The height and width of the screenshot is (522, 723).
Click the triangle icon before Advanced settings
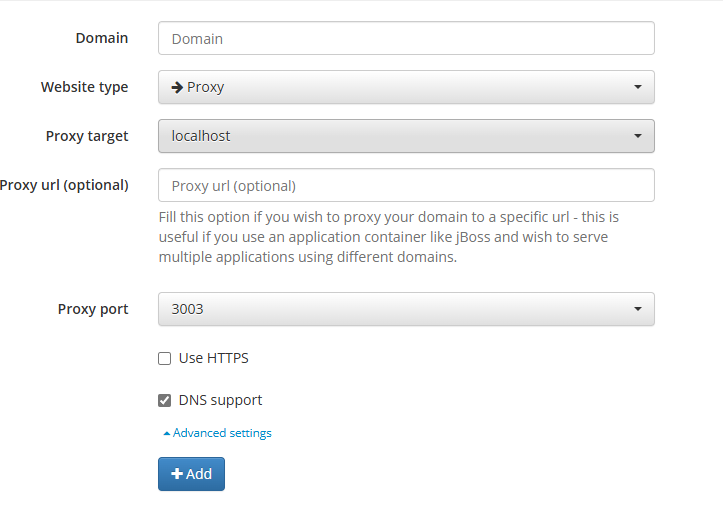166,434
